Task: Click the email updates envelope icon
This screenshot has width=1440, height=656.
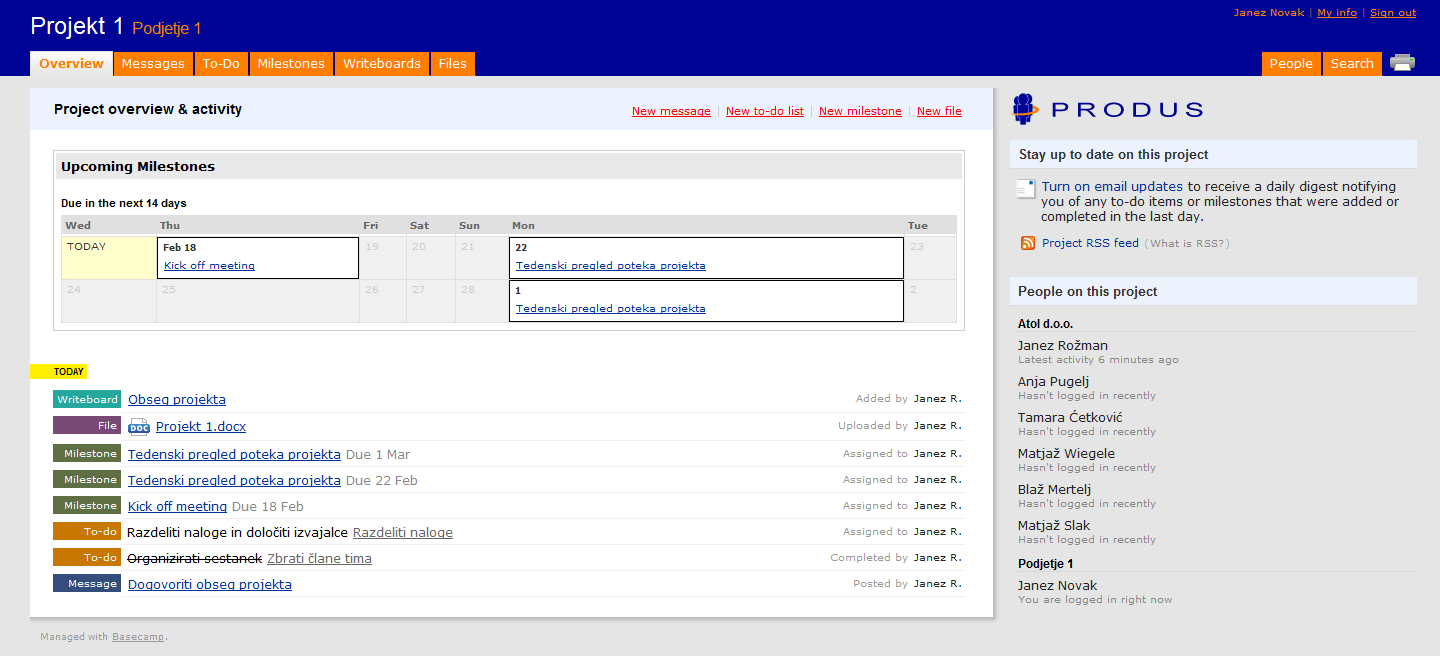Action: click(1026, 189)
